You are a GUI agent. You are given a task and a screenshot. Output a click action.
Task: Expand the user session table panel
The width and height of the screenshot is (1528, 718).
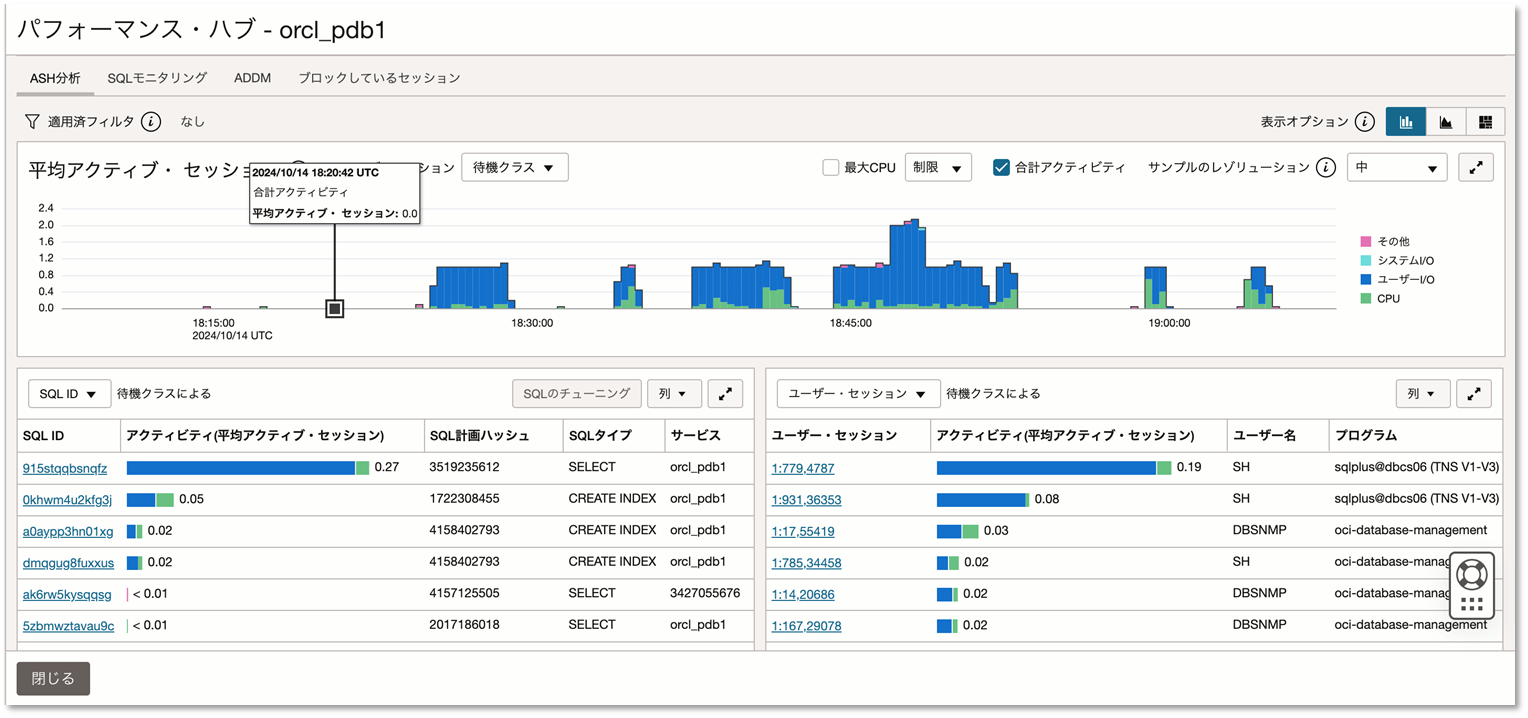[x=1473, y=394]
